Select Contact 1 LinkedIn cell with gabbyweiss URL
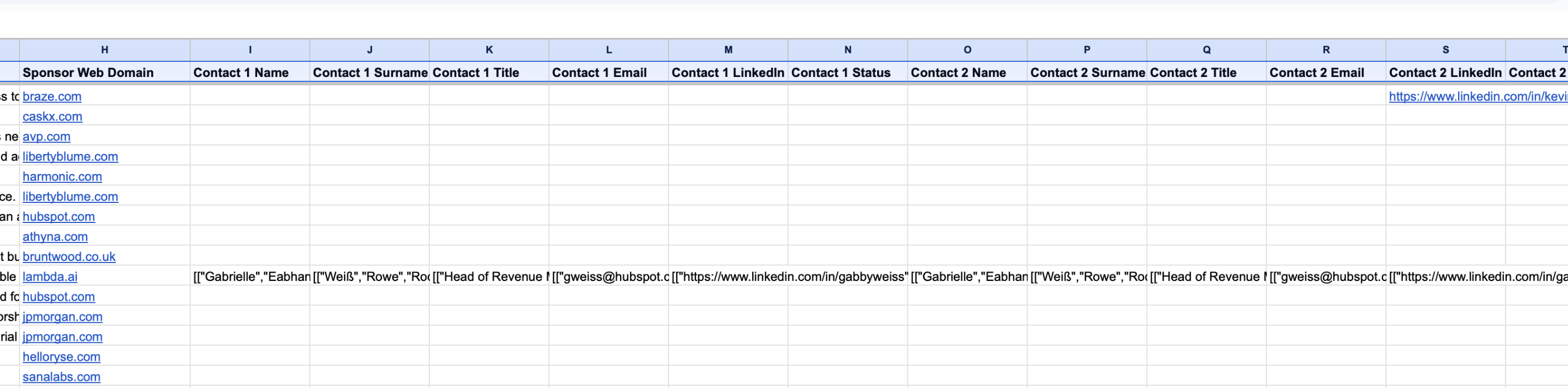 (x=728, y=277)
